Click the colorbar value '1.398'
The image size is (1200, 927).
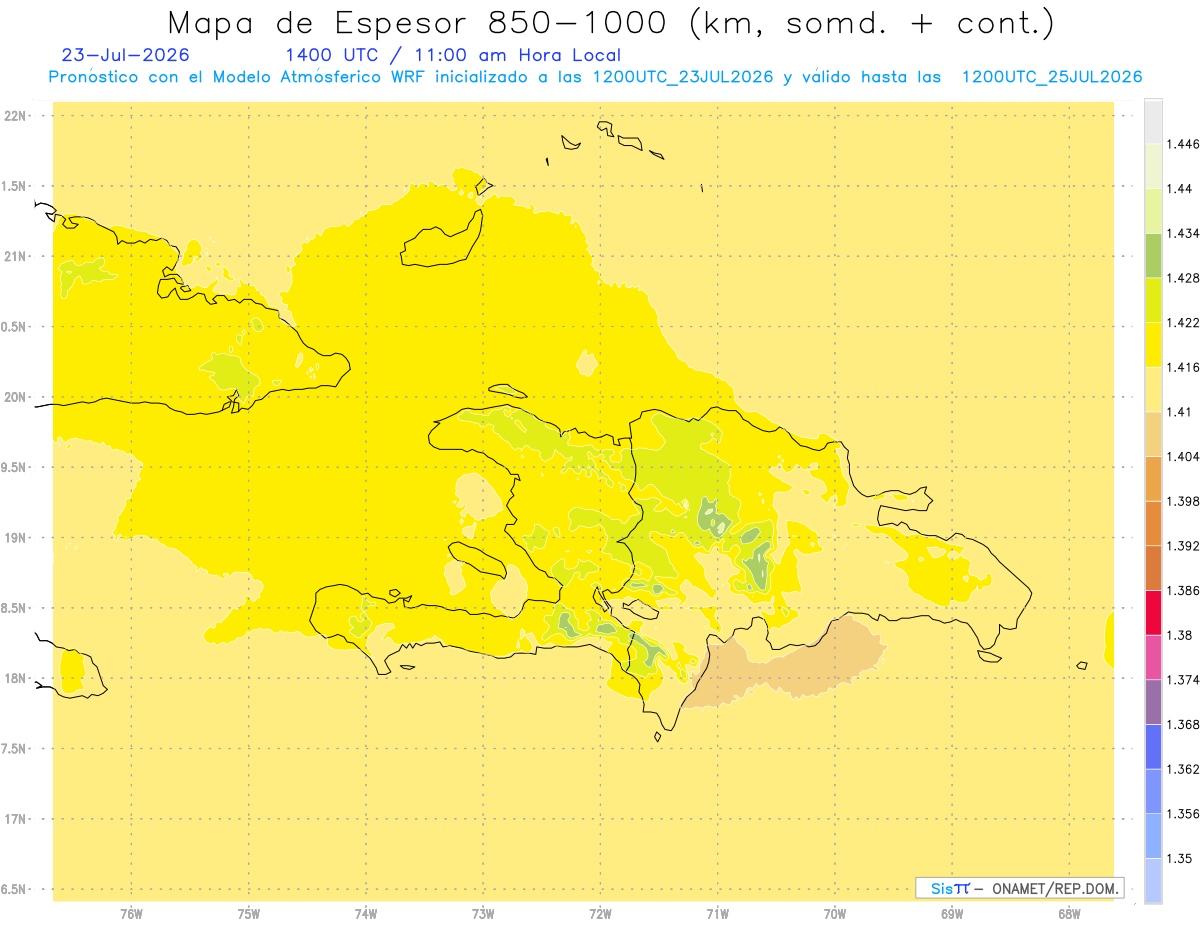1185,501
